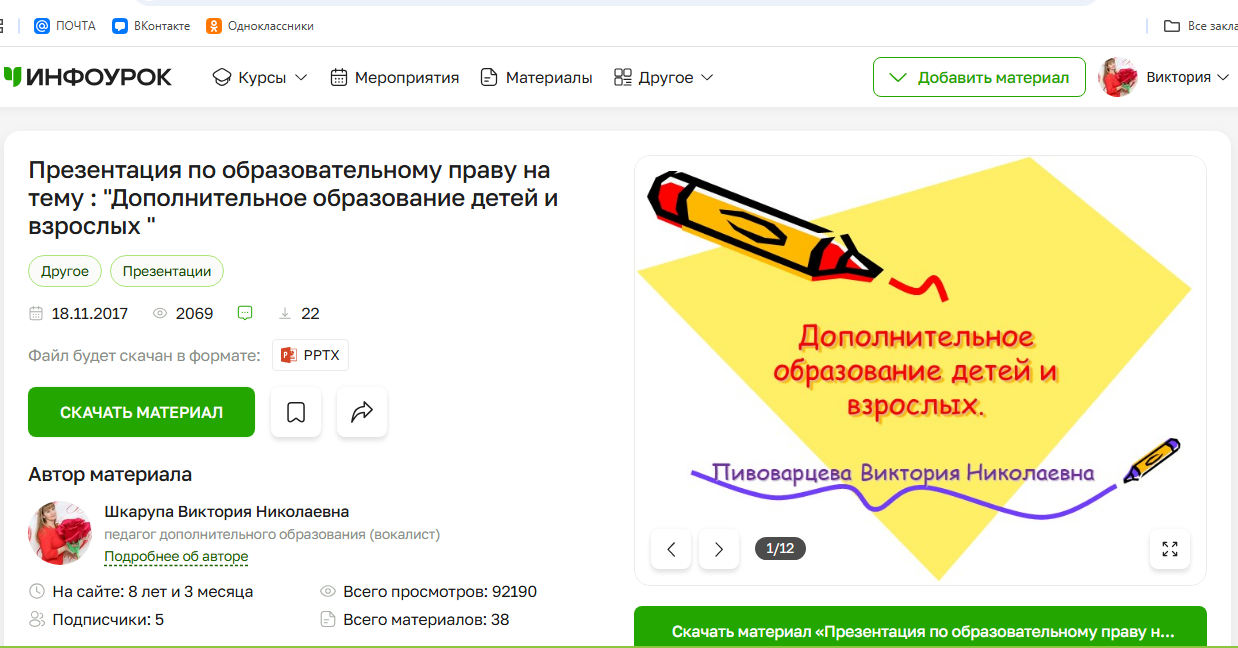Open fullscreen view of presentation

tap(1170, 549)
